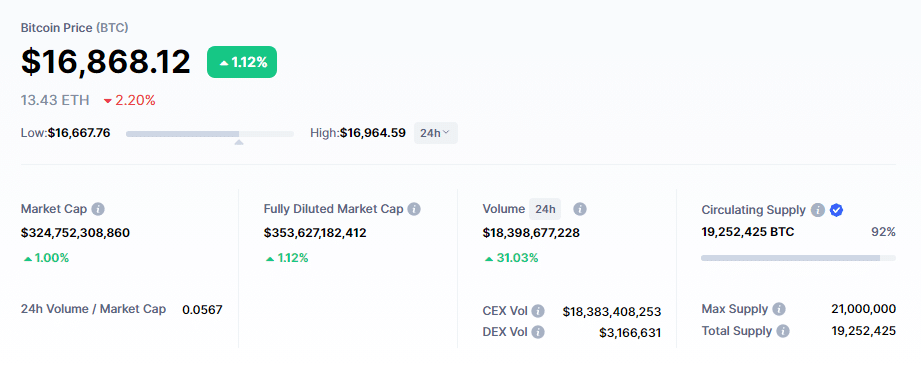Click the $16,868.12 Bitcoin price
The height and width of the screenshot is (365, 921).
tap(106, 62)
